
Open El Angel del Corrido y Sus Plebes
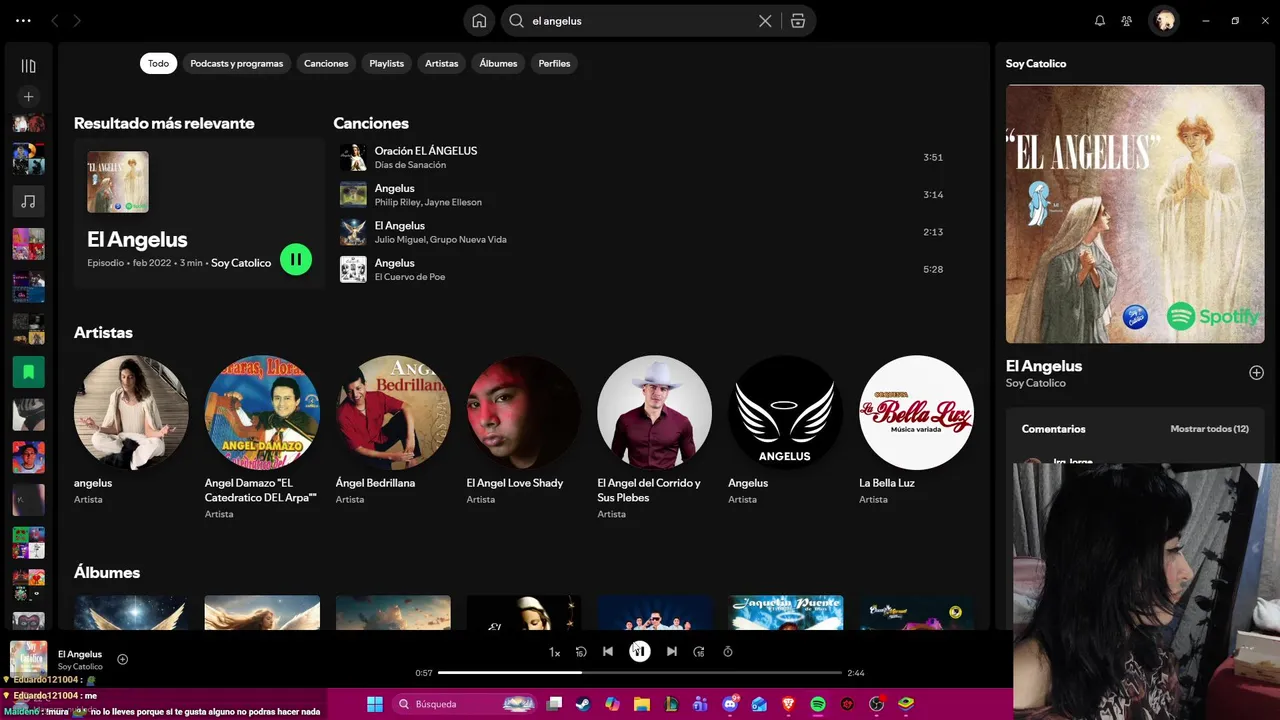(655, 413)
